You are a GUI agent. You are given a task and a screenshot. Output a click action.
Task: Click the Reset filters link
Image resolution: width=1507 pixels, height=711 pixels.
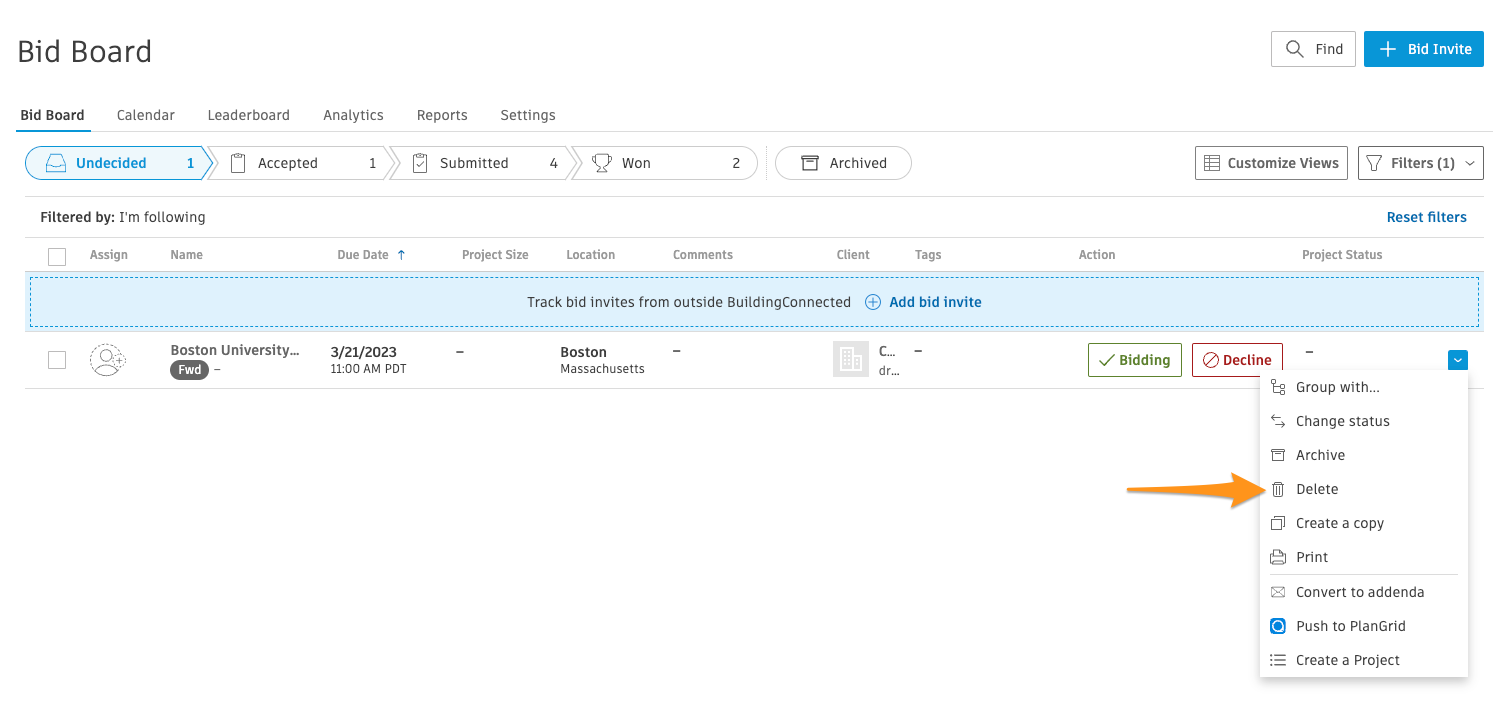coord(1426,217)
